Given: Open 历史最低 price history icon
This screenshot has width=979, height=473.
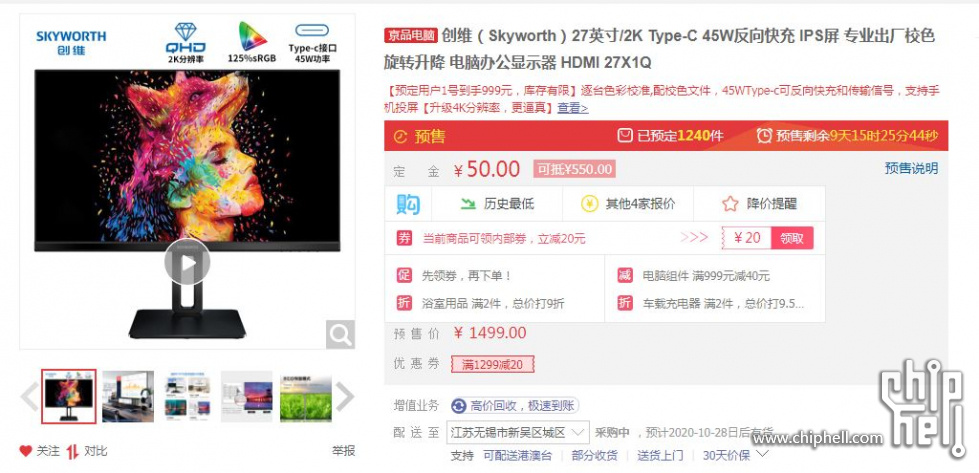Looking at the screenshot, I should 468,203.
